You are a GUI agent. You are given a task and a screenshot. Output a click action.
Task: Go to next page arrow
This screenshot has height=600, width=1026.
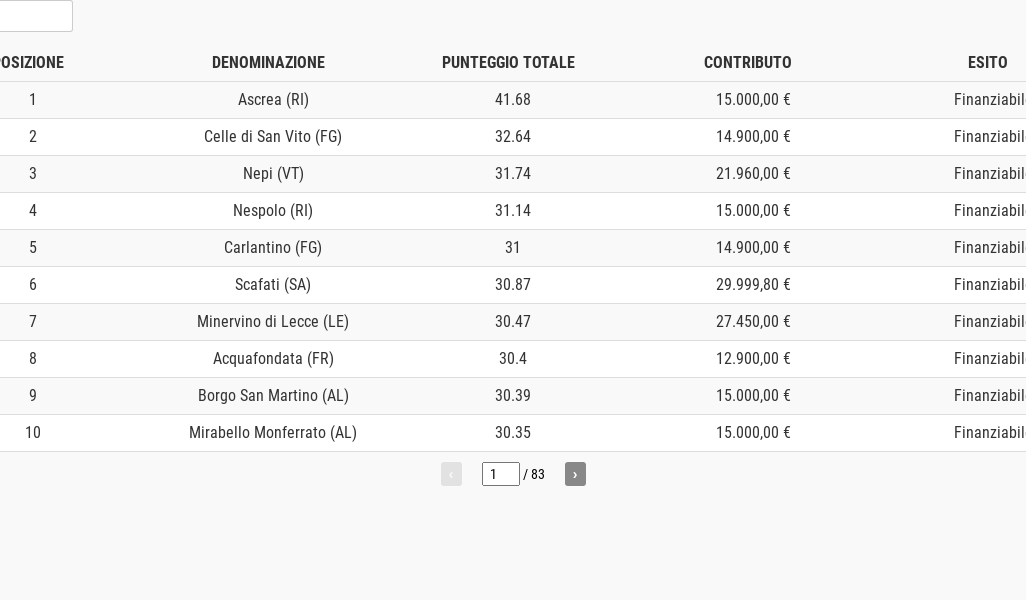(x=575, y=474)
